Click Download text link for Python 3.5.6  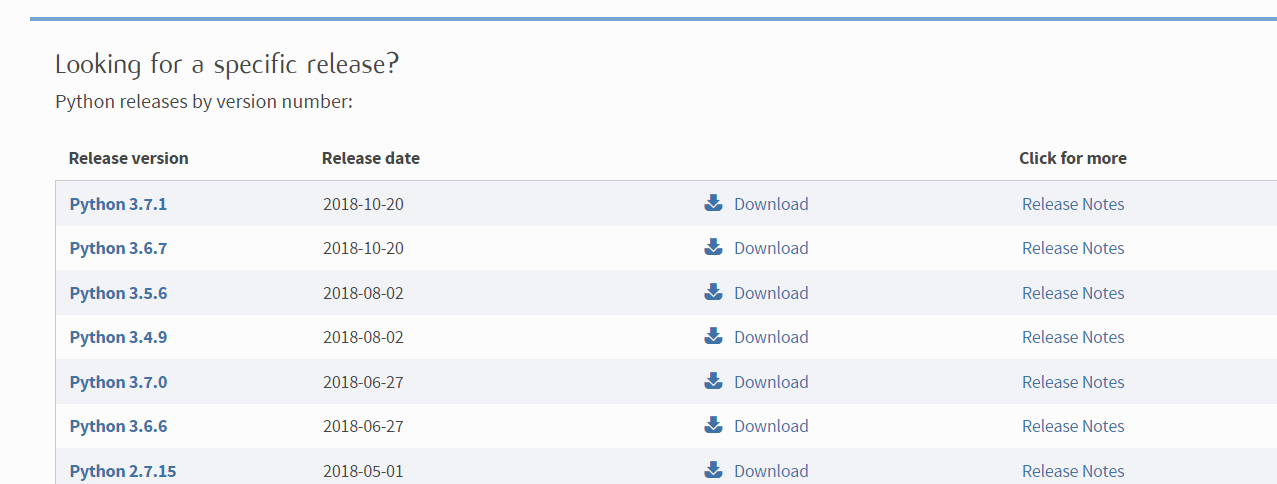coord(771,293)
